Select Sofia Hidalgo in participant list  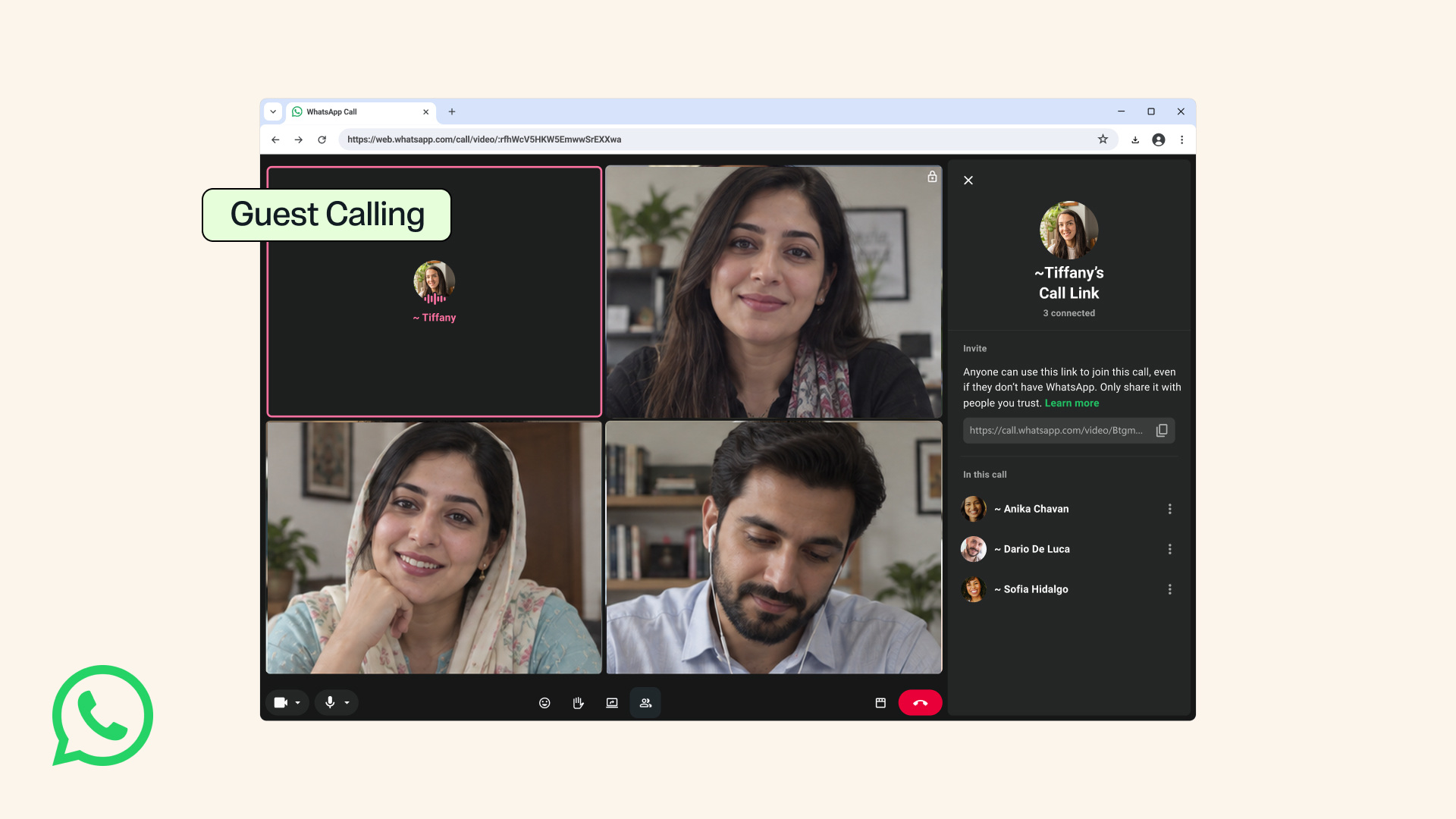[x=1068, y=589]
